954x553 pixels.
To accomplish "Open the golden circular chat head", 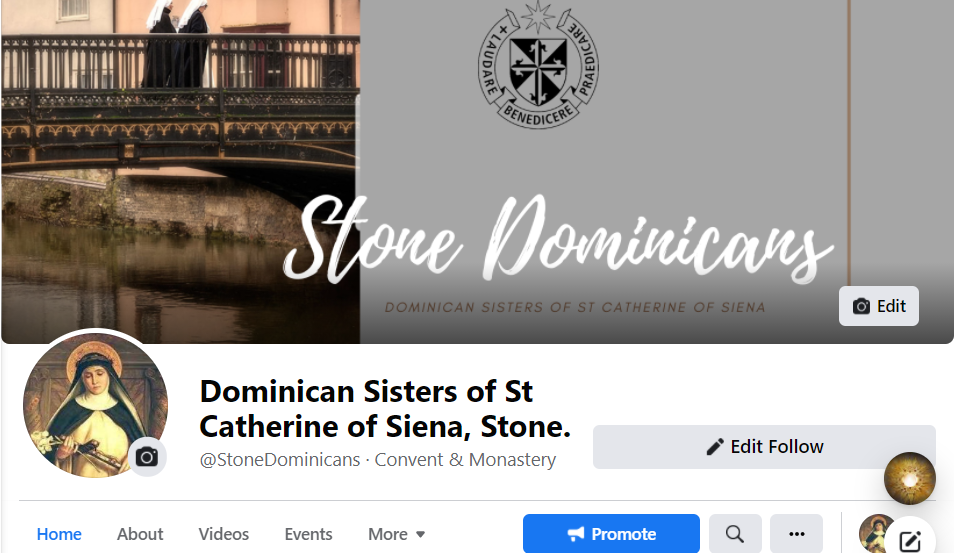I will click(x=909, y=478).
